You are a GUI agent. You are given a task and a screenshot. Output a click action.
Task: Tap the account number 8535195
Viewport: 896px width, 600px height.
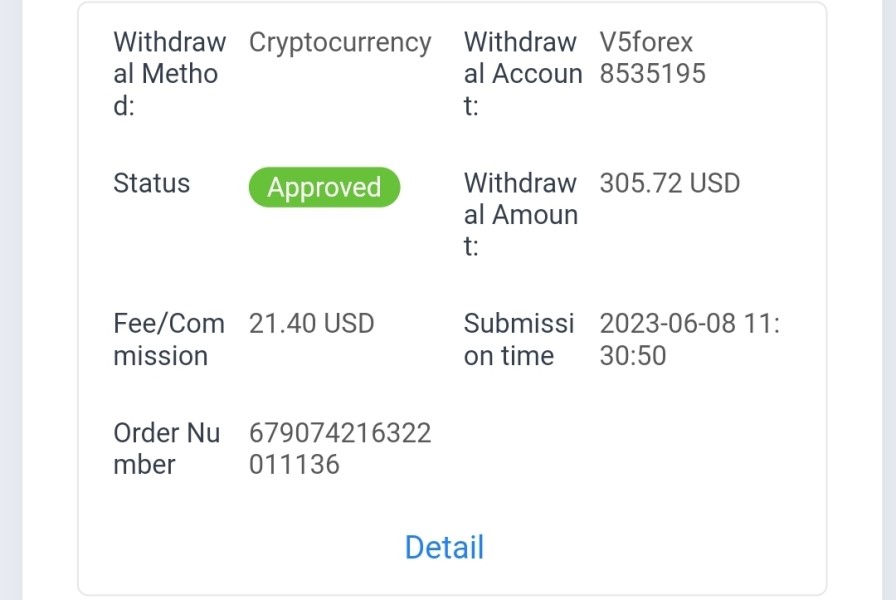point(653,74)
